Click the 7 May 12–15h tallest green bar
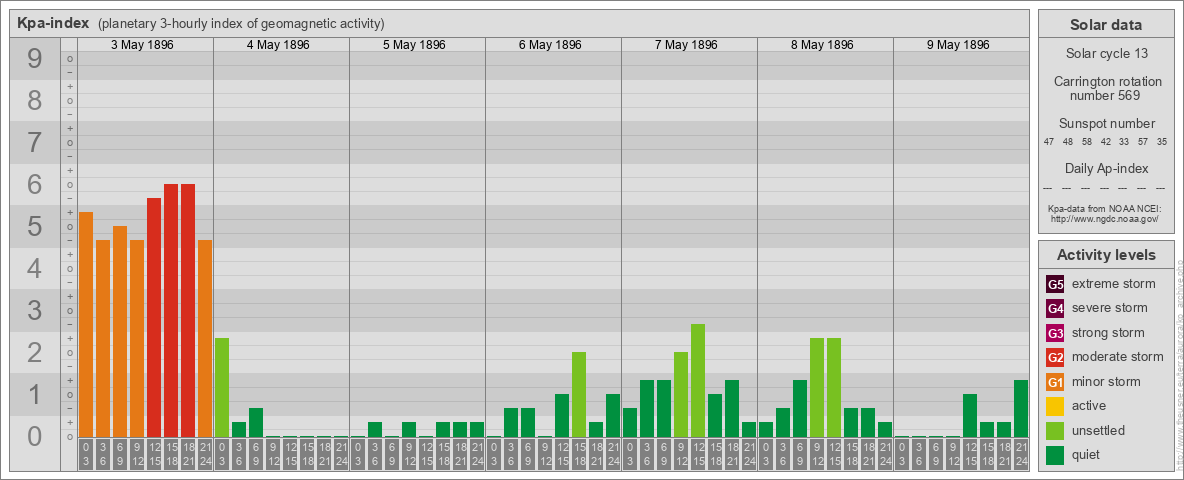Image resolution: width=1184 pixels, height=480 pixels. coord(698,380)
